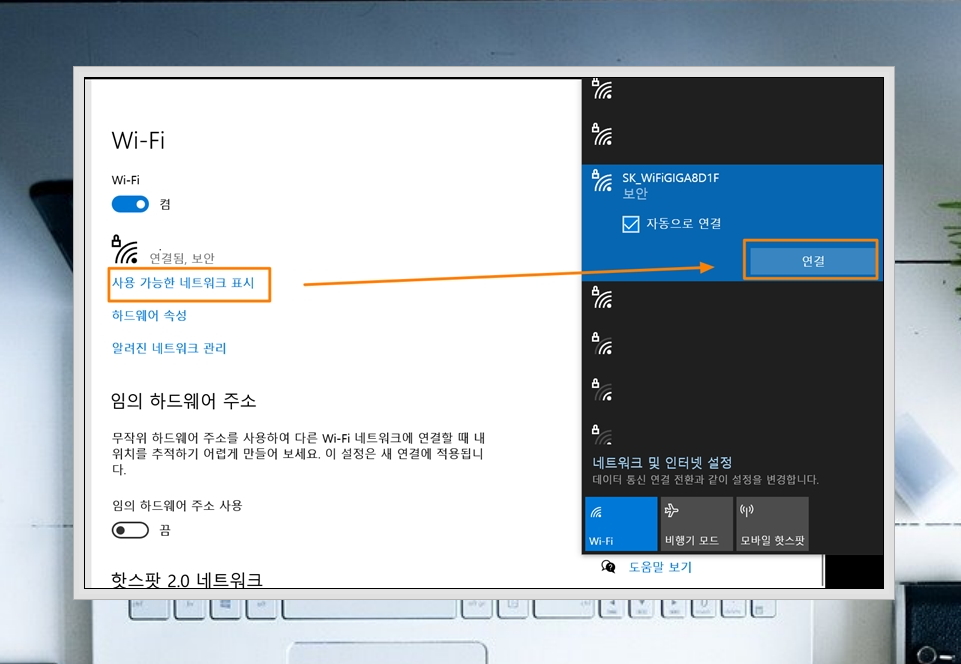Uncheck the 자동으로 연결 checkbox
The width and height of the screenshot is (961, 664).
click(x=630, y=224)
